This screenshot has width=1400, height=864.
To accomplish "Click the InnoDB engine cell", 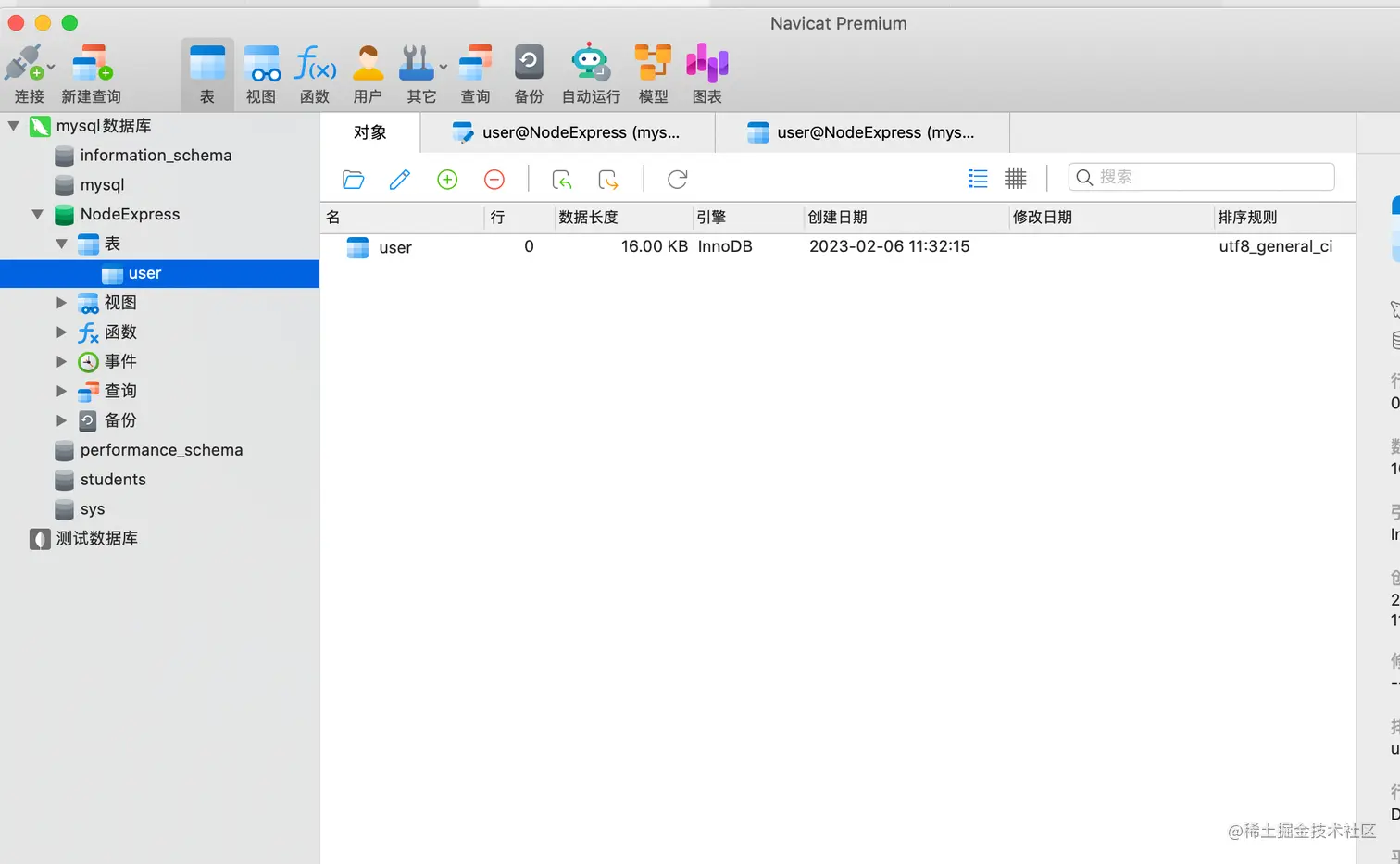I will [x=725, y=246].
